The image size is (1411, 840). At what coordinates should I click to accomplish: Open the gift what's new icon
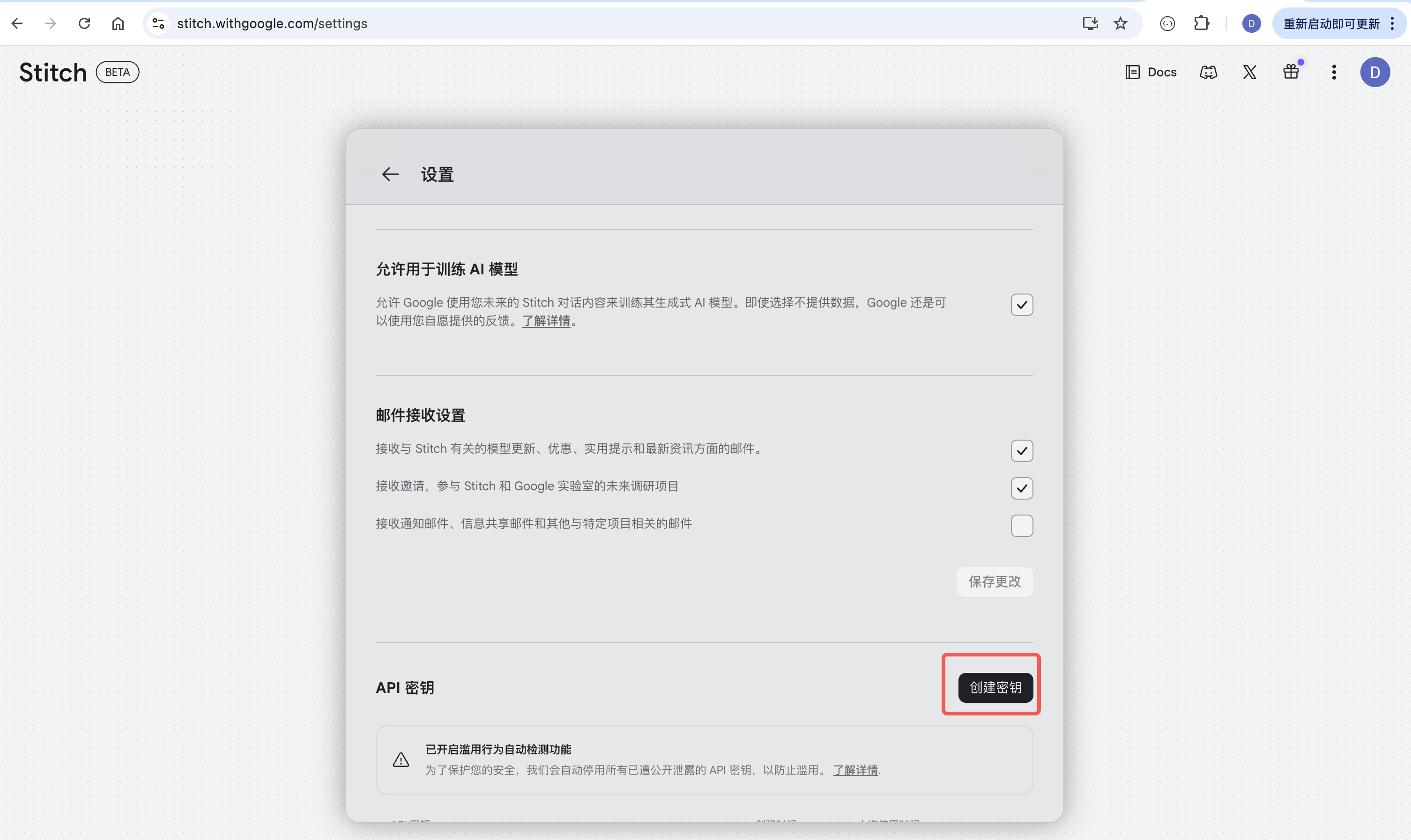(1291, 72)
